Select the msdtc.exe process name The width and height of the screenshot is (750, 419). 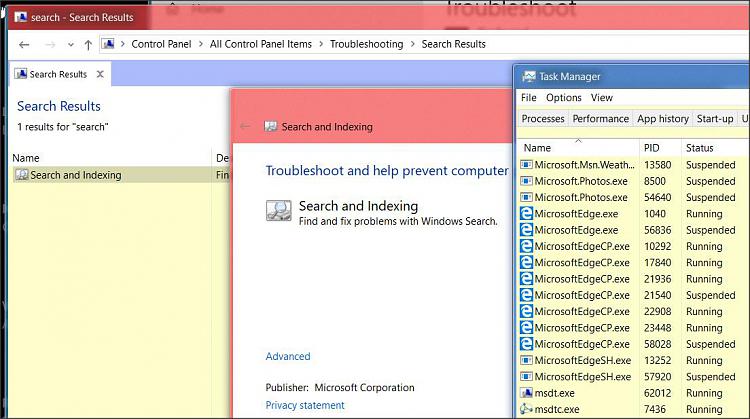(x=557, y=409)
